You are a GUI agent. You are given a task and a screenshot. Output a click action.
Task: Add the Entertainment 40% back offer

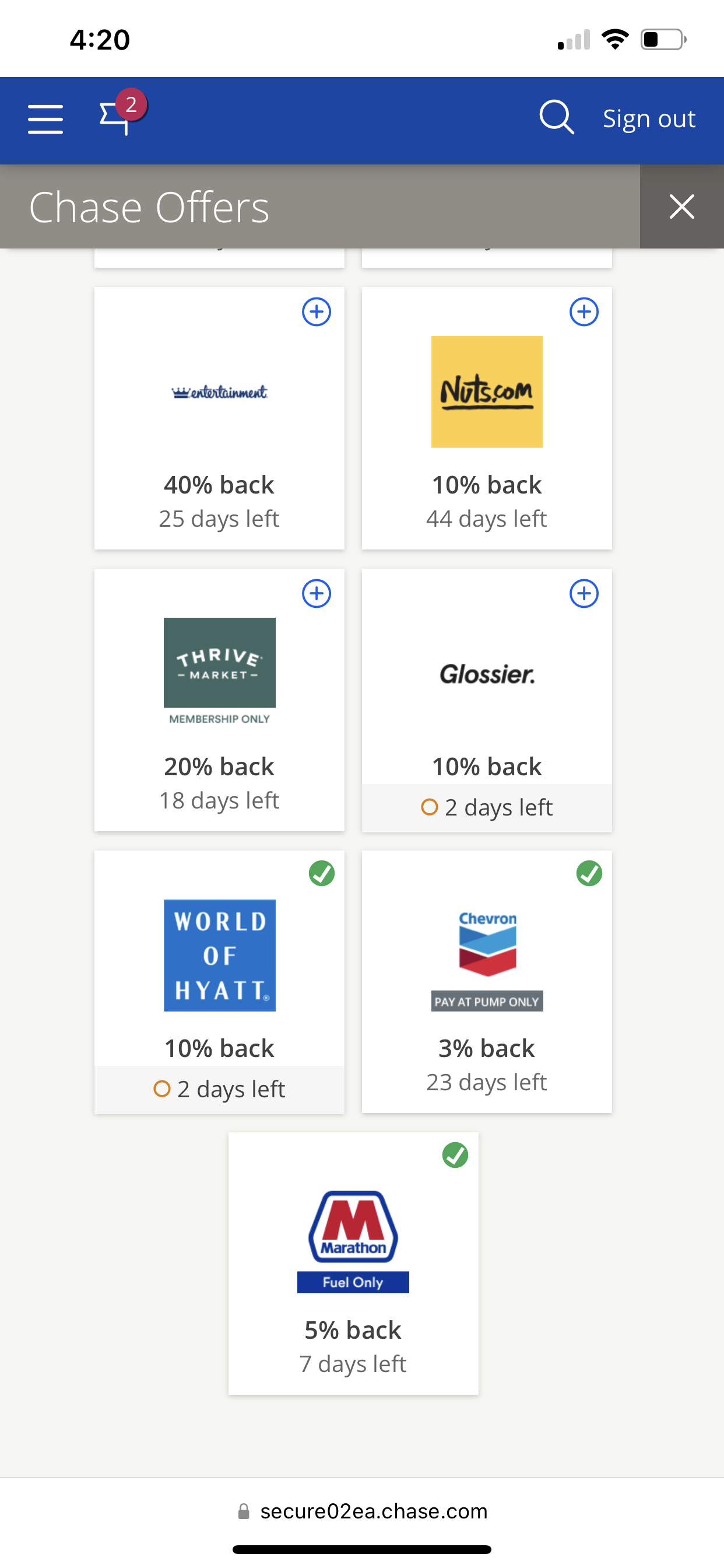317,312
